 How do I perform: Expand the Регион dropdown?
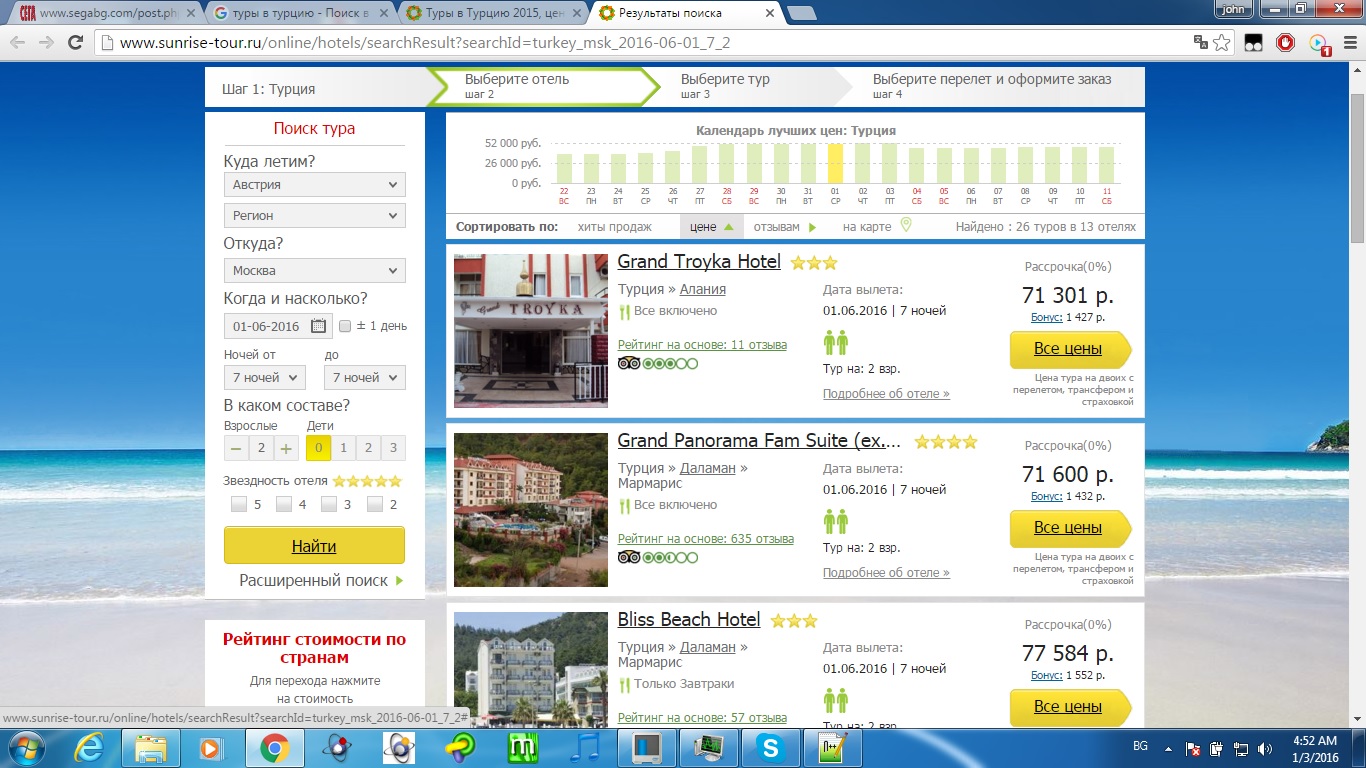click(314, 215)
